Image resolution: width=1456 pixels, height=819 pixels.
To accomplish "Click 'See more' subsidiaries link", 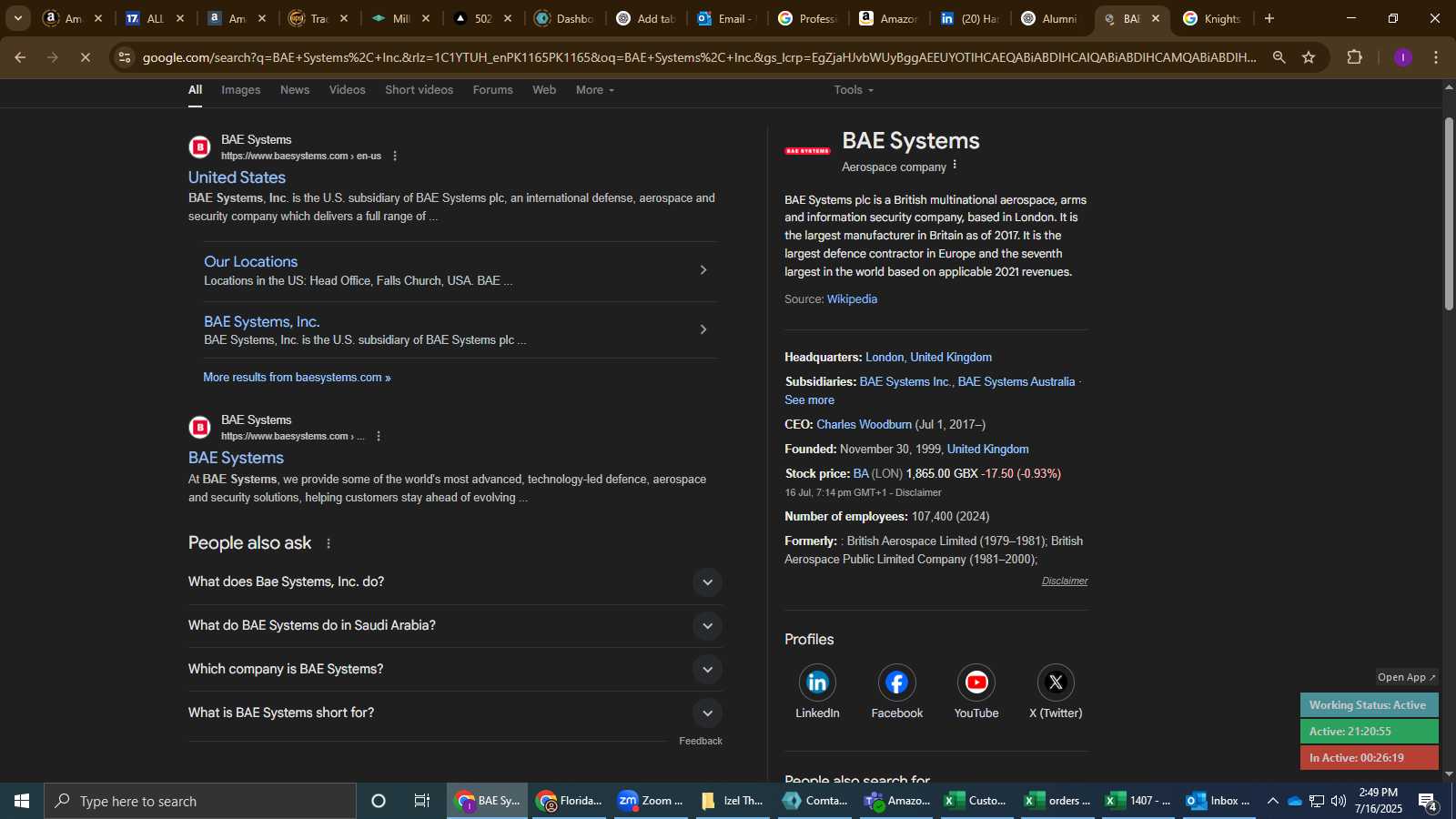I will [809, 400].
